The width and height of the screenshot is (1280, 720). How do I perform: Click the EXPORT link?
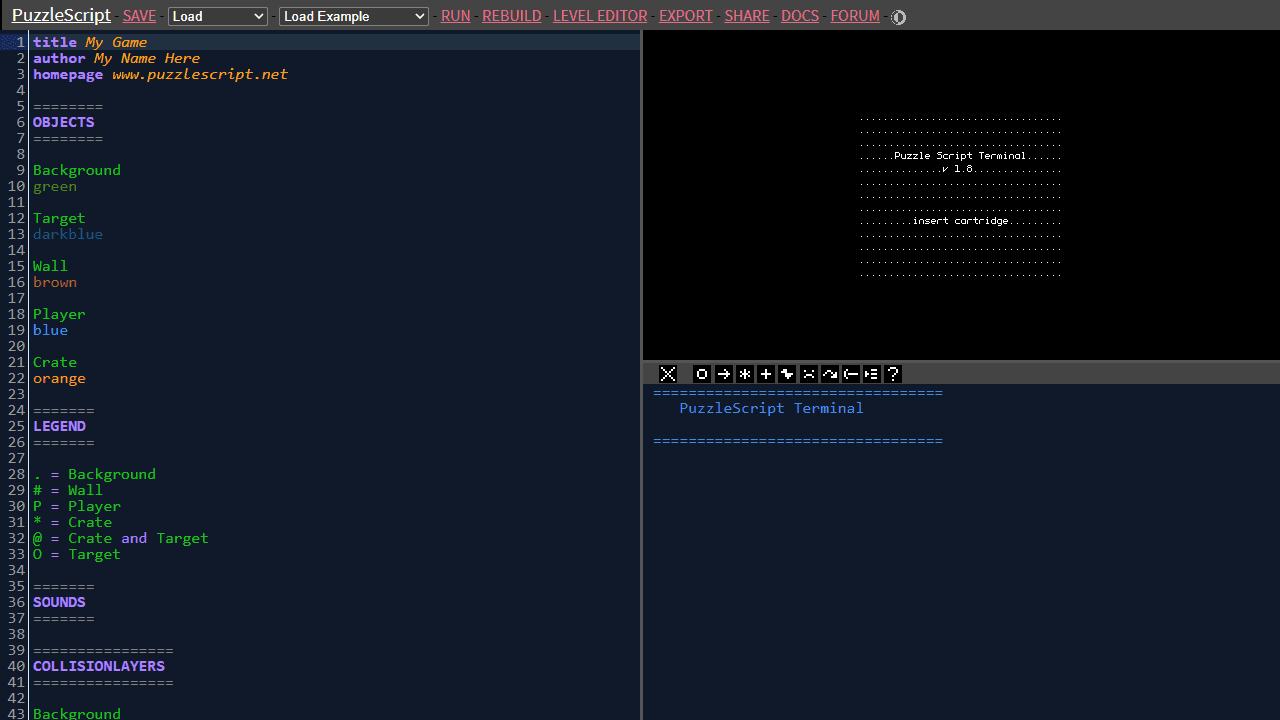[x=686, y=16]
